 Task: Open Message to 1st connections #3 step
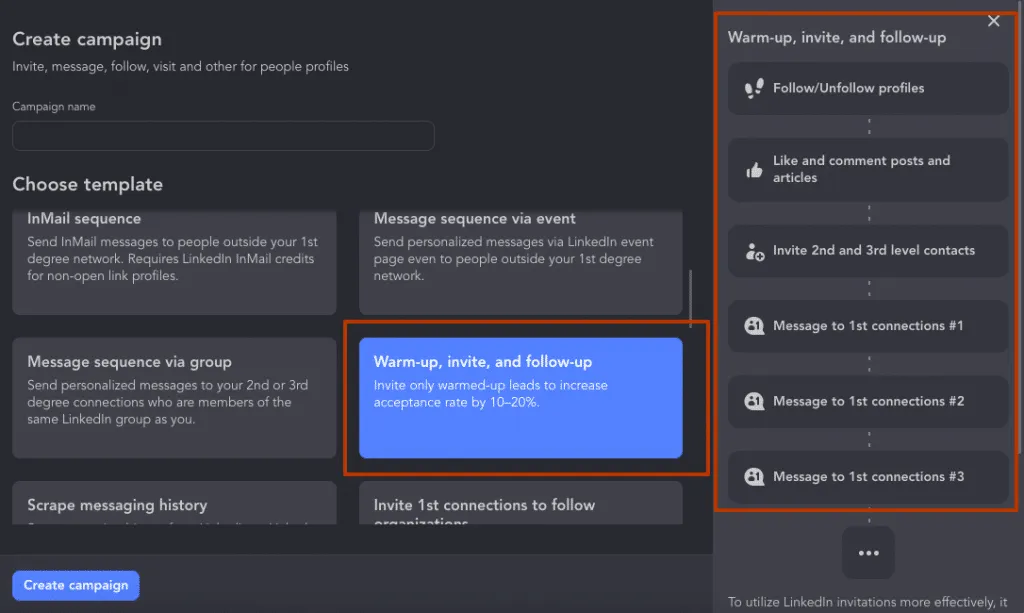coord(868,477)
